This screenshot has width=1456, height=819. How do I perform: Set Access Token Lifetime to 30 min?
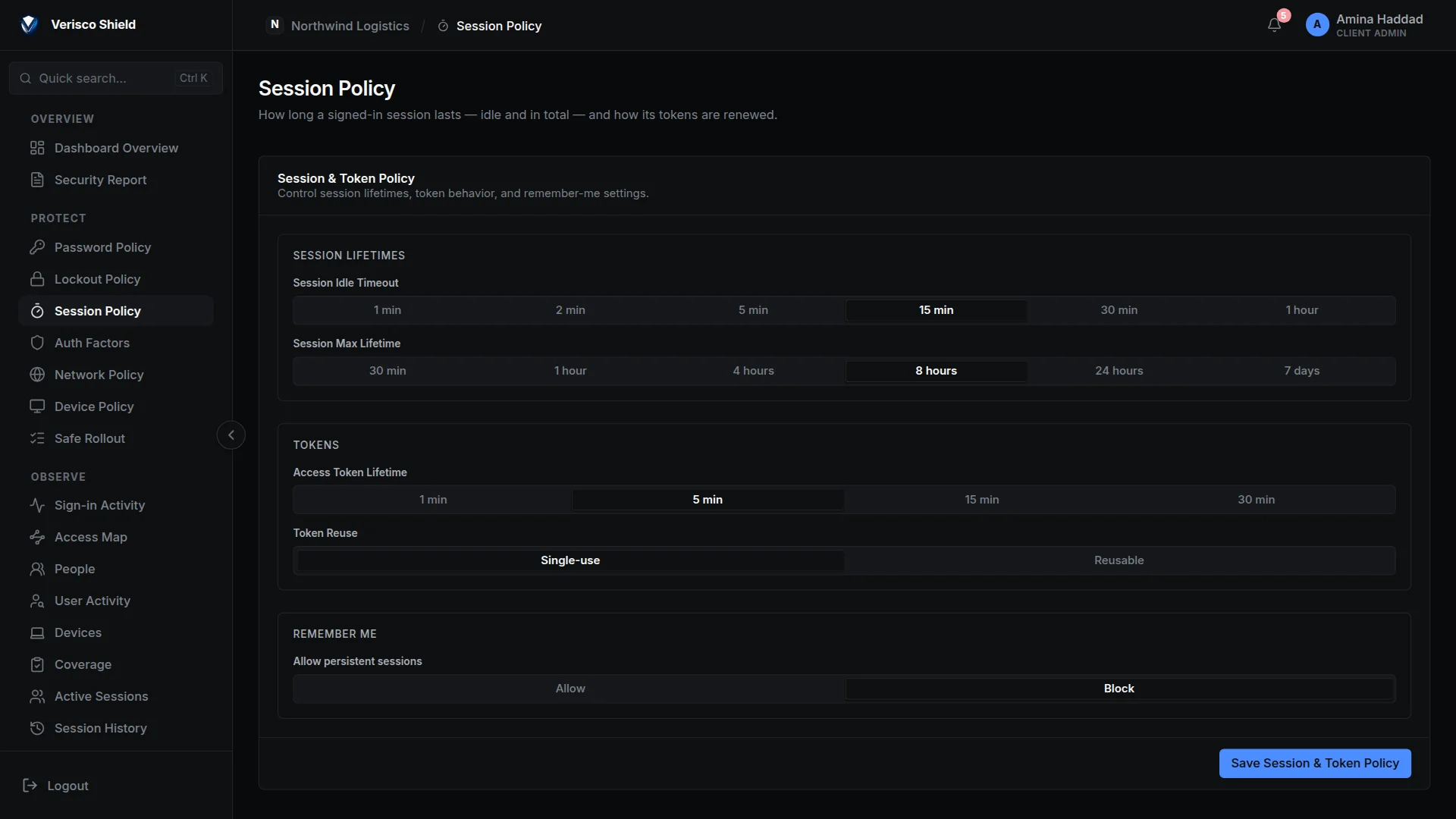(1256, 500)
